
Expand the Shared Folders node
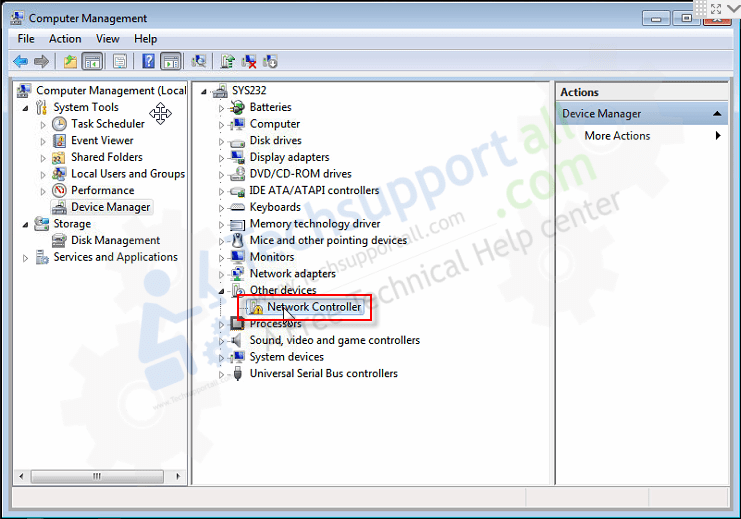(x=43, y=158)
